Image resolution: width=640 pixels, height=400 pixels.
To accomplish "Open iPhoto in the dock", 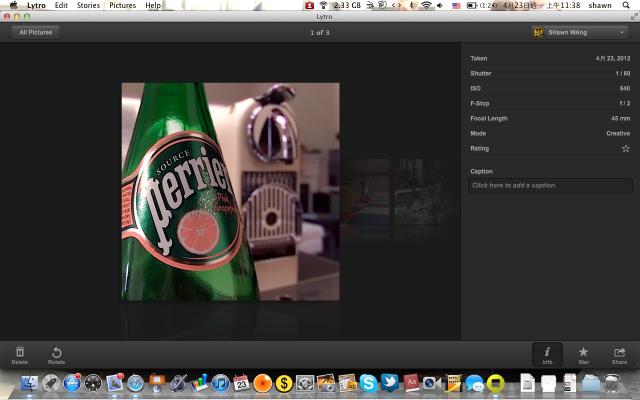I will 326,383.
